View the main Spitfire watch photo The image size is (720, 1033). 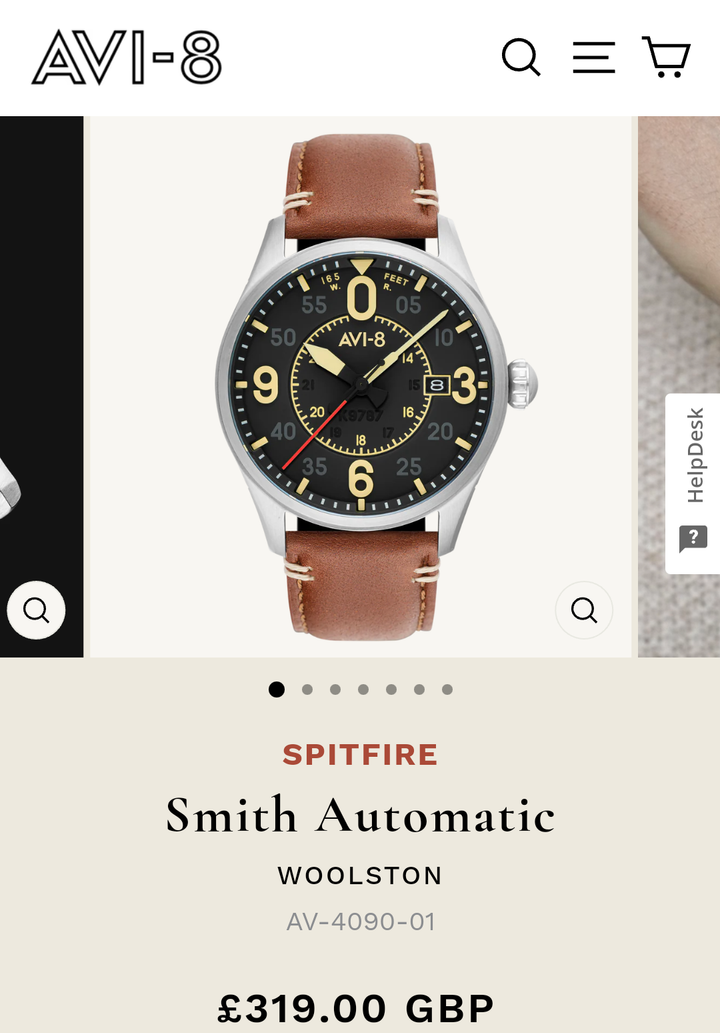(360, 387)
